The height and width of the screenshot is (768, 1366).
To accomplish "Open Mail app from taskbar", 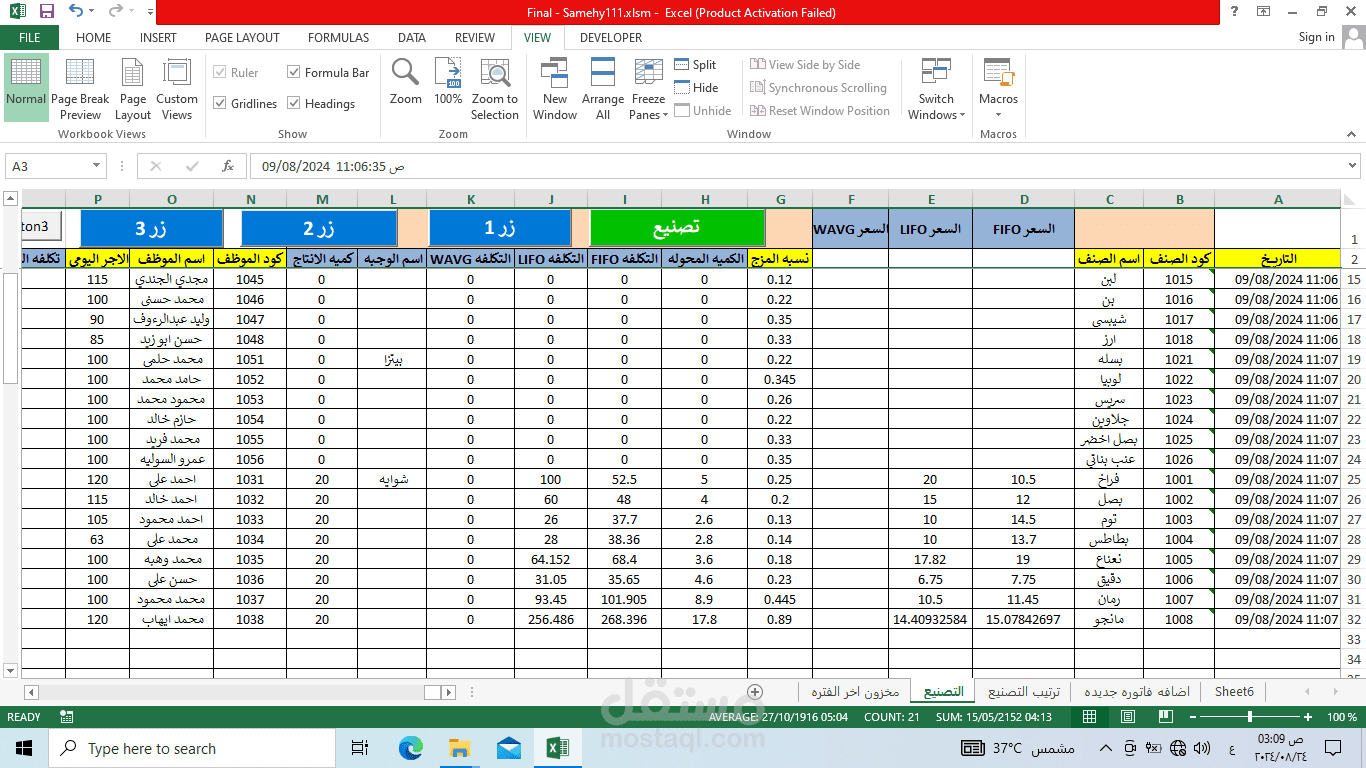I will (508, 748).
